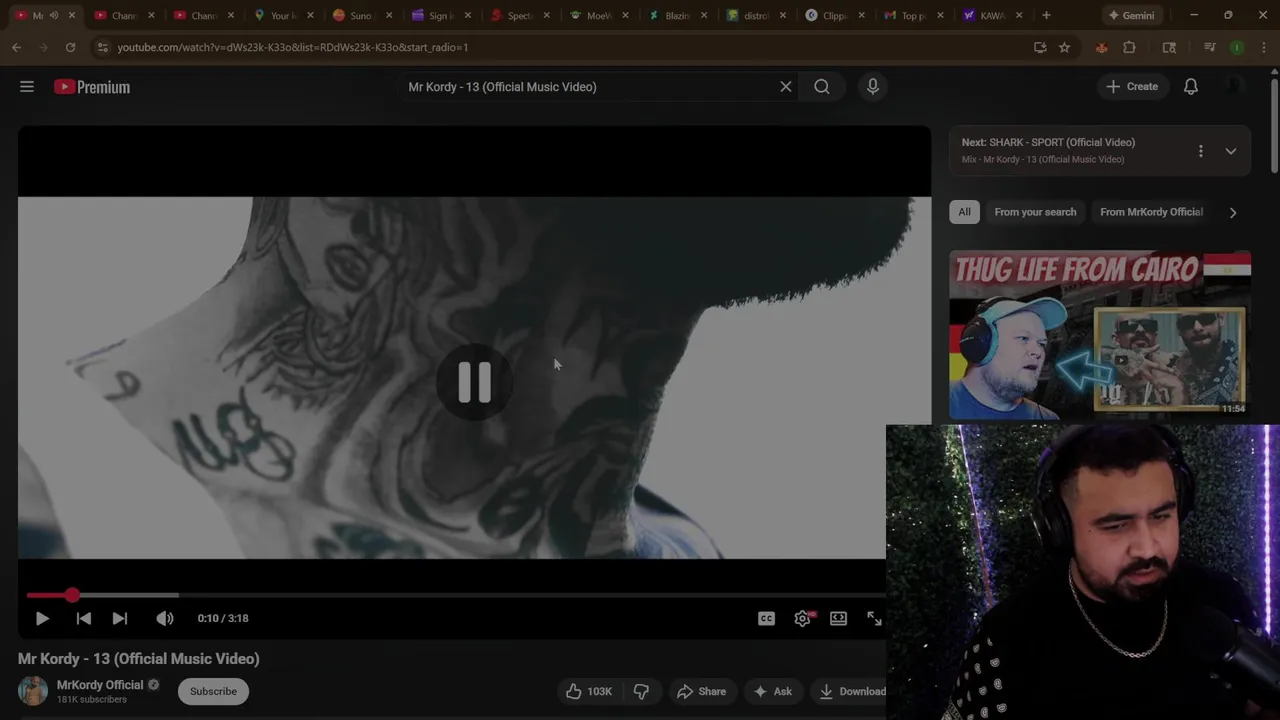This screenshot has height=720, width=1280.
Task: Open the YouTube hamburger guide menu
Action: 27,87
